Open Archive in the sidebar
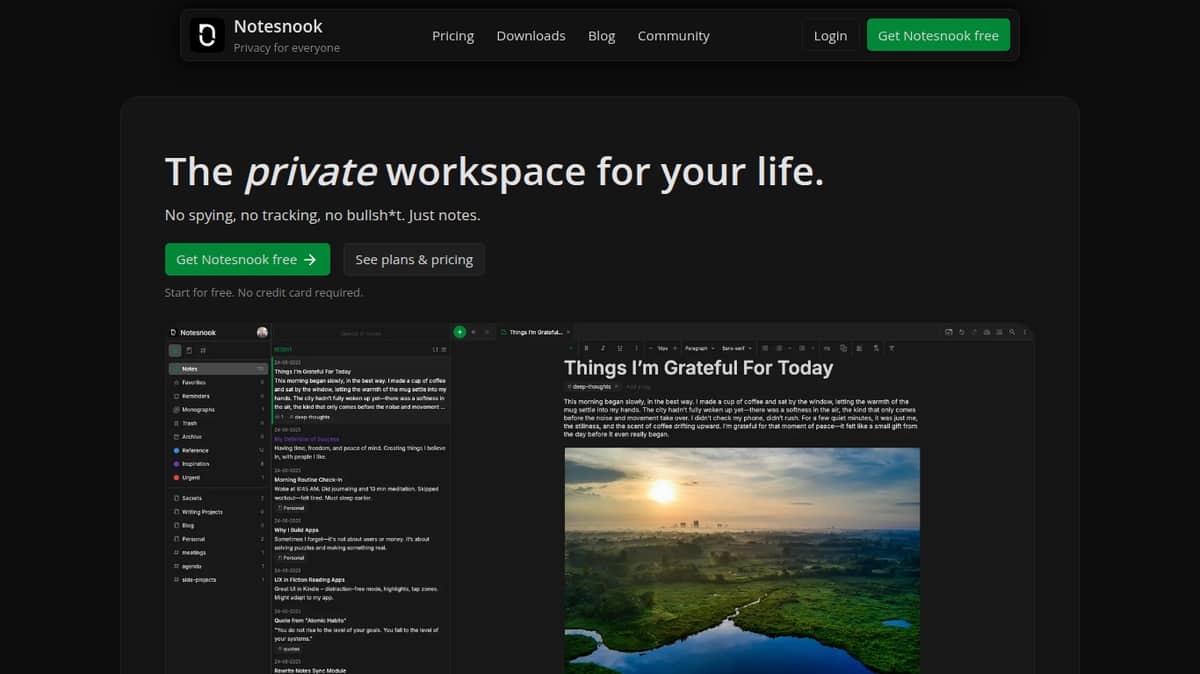 point(218,437)
